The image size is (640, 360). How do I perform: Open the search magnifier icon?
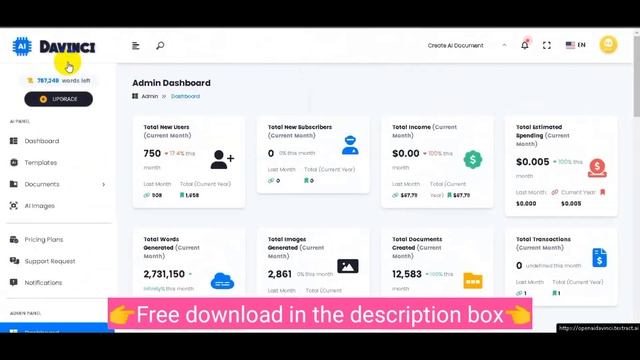tap(160, 45)
